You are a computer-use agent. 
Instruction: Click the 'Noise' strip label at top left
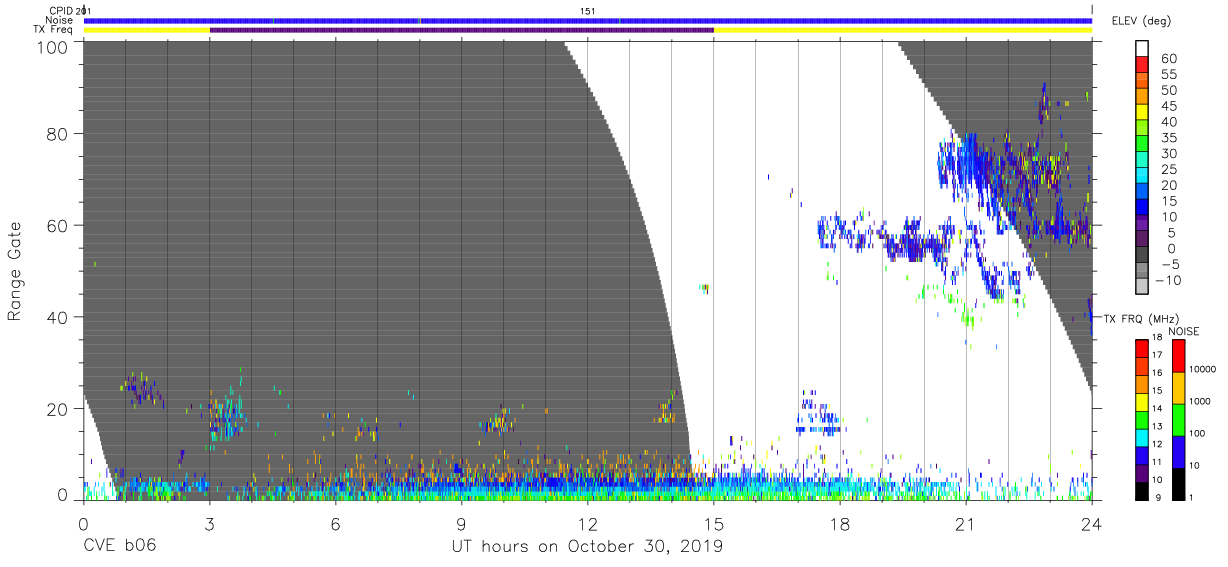click(x=61, y=20)
